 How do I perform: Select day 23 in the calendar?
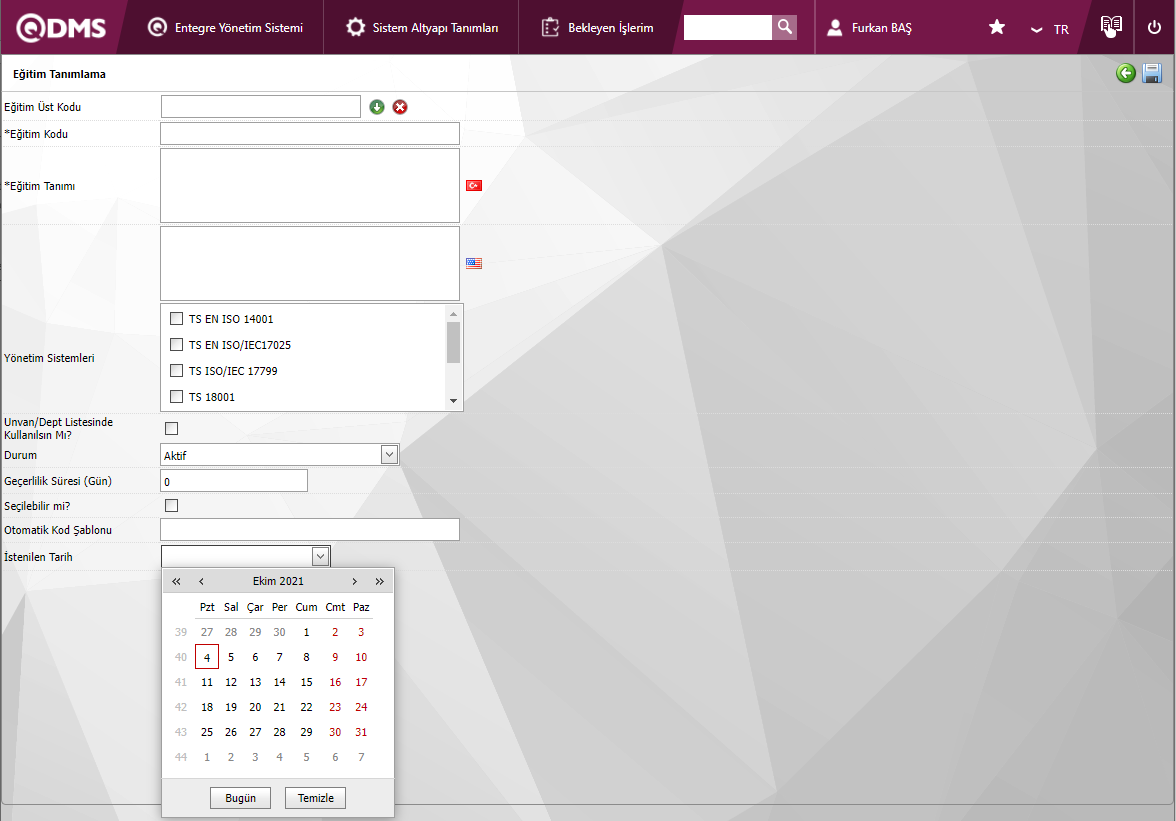335,707
